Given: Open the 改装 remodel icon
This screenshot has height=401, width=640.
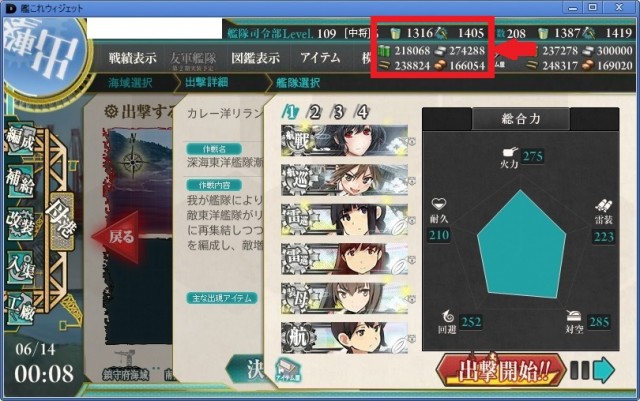Looking at the screenshot, I should [20, 225].
